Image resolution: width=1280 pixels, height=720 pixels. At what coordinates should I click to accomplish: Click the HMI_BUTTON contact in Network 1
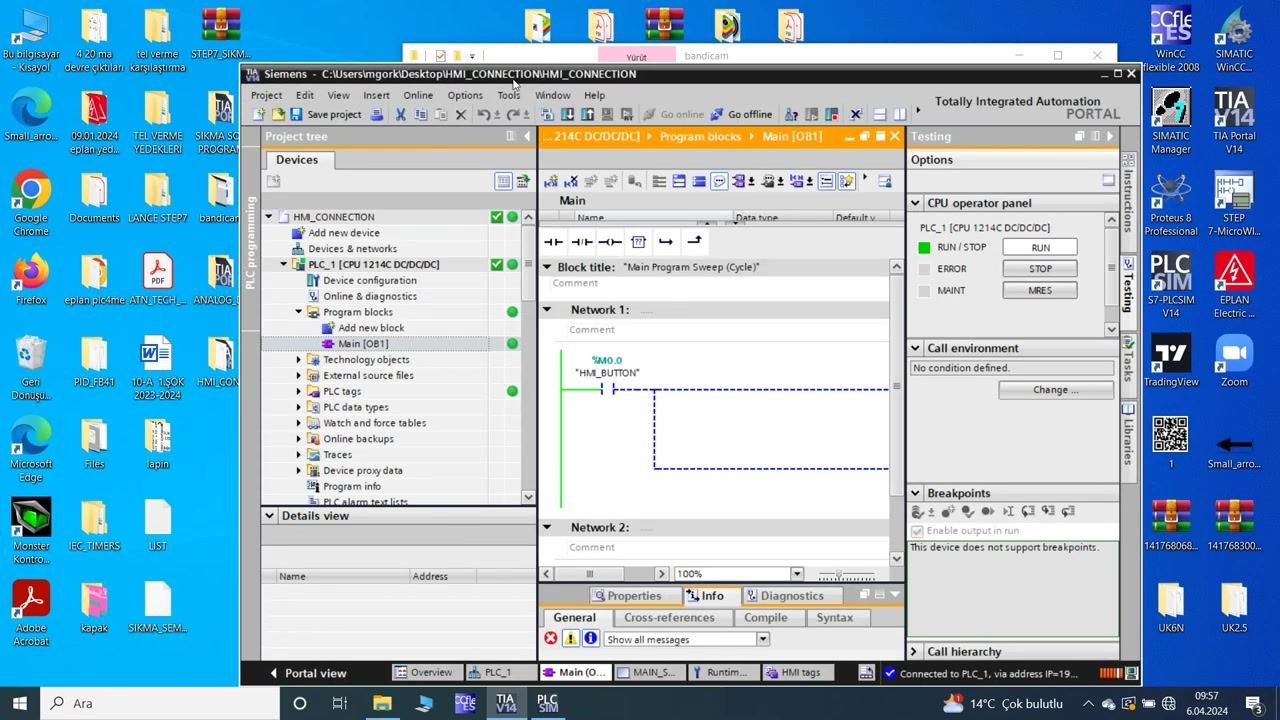click(x=607, y=389)
